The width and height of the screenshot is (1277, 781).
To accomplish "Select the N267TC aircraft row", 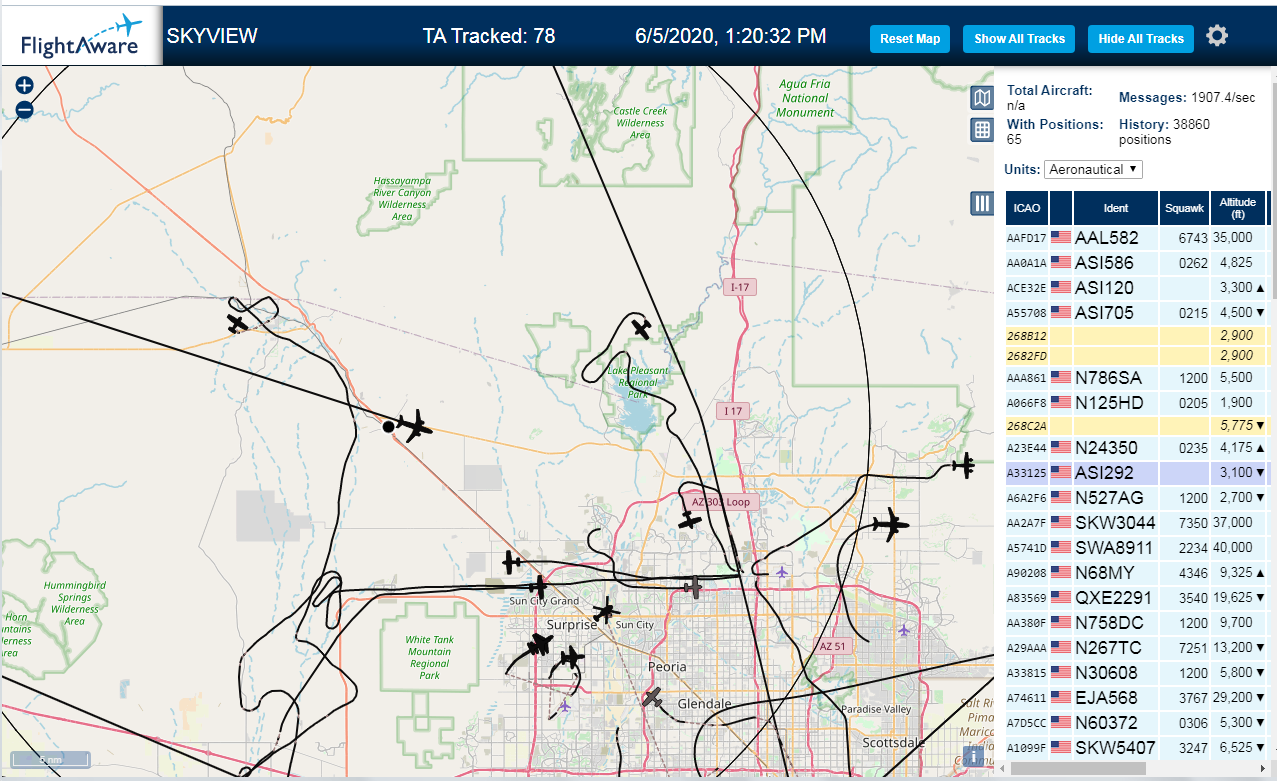I will click(x=1139, y=648).
